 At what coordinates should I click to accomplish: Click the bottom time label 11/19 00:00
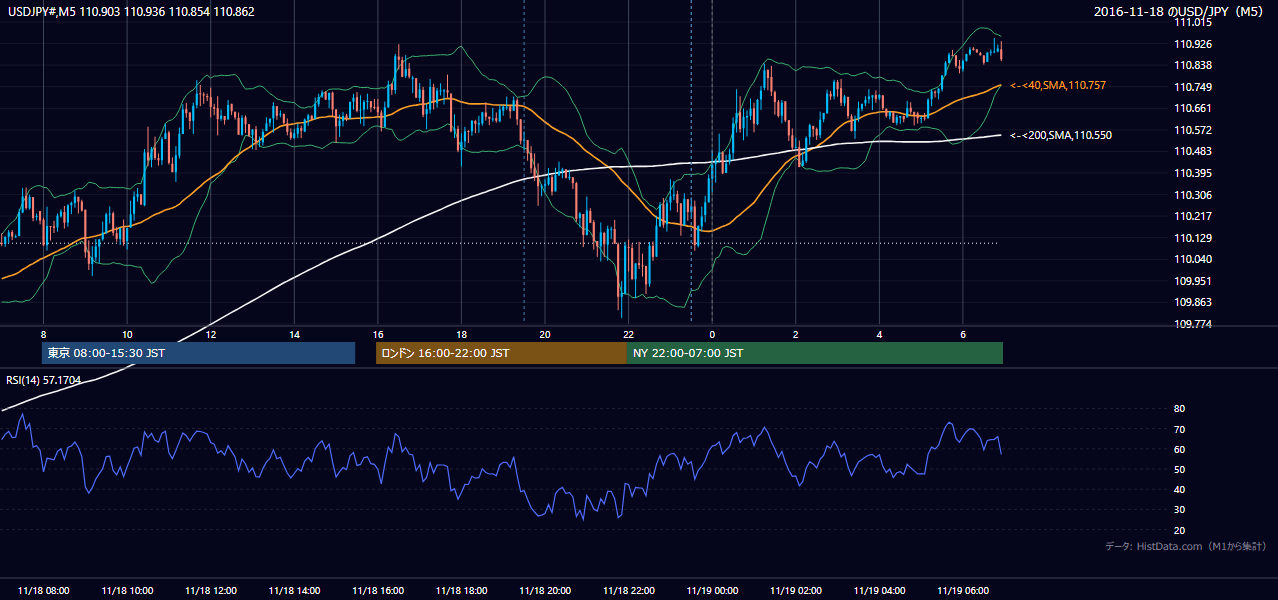click(x=712, y=591)
